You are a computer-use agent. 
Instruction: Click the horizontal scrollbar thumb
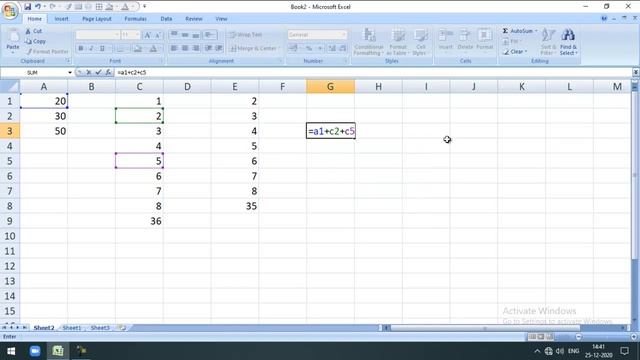485,328
